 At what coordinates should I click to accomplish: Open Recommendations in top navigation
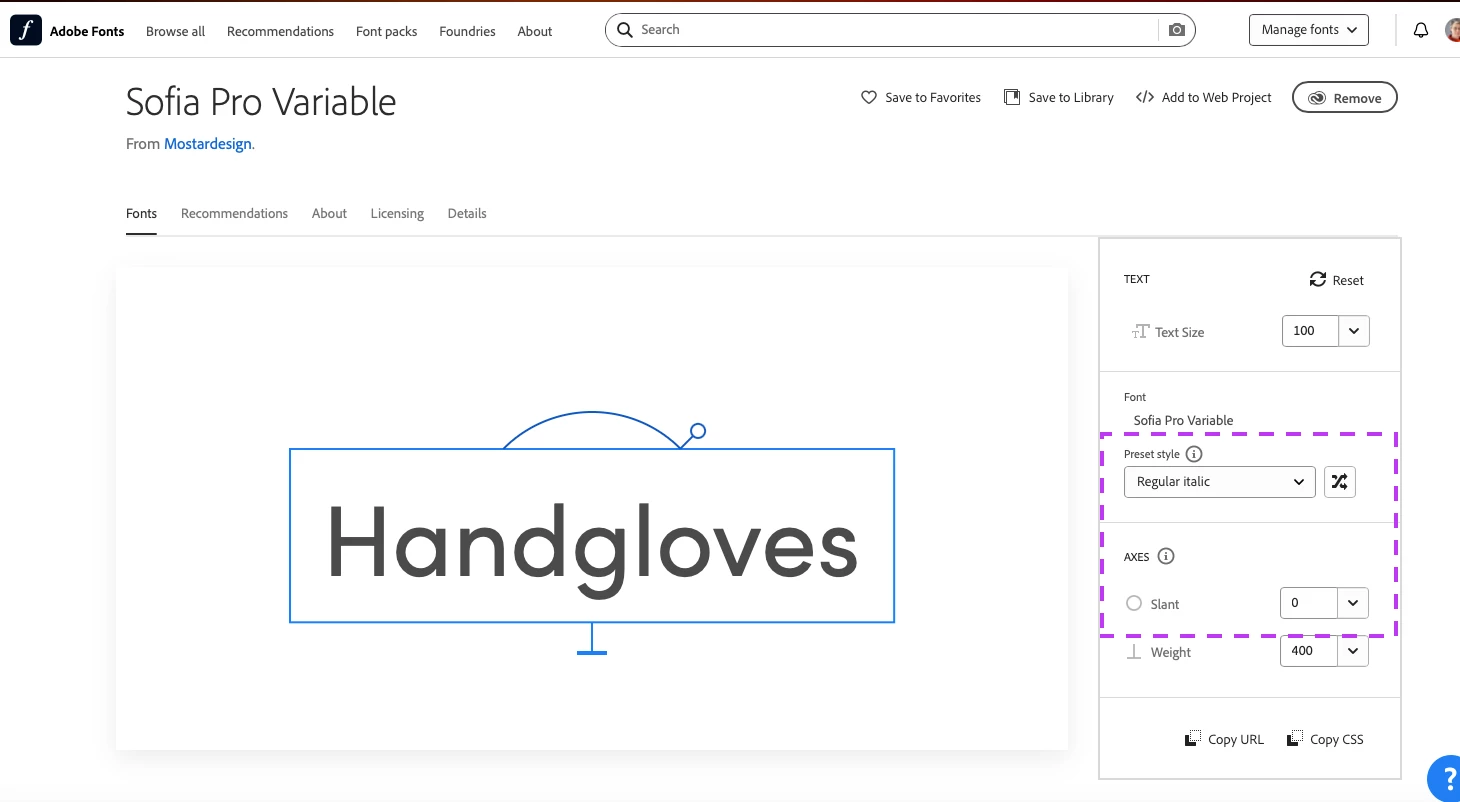pyautogui.click(x=280, y=31)
